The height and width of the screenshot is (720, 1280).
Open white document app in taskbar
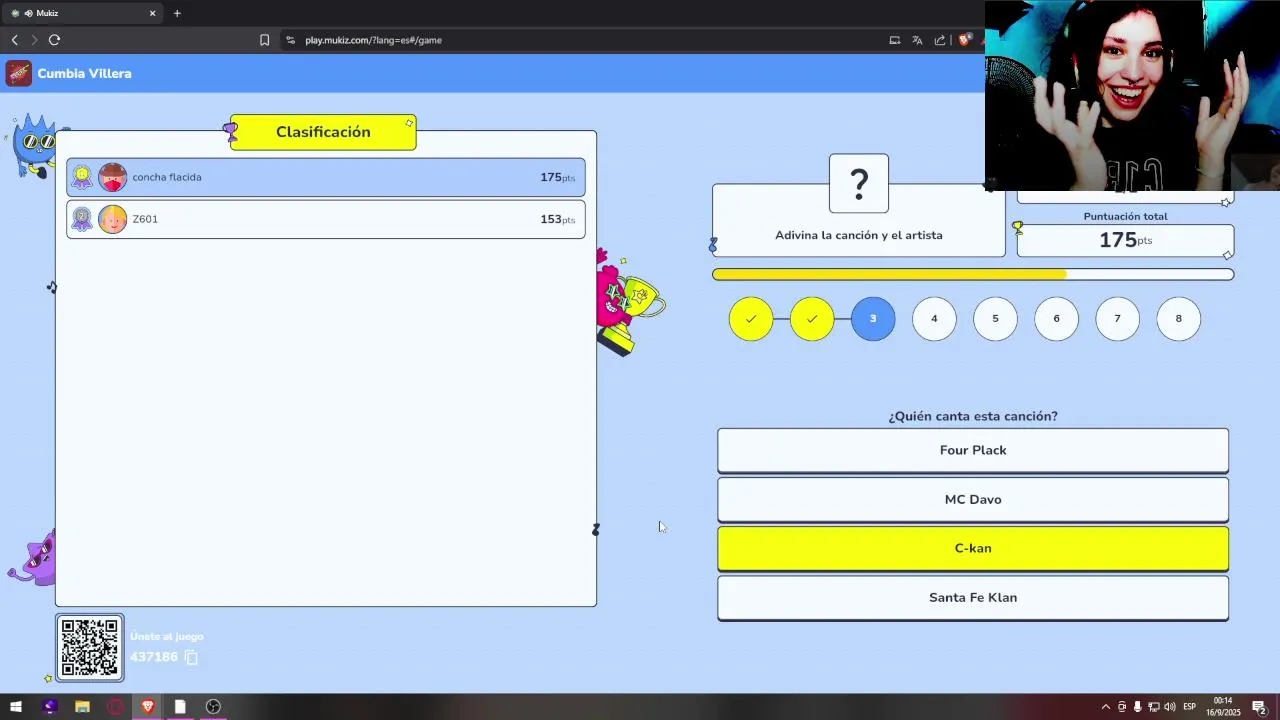click(x=180, y=707)
